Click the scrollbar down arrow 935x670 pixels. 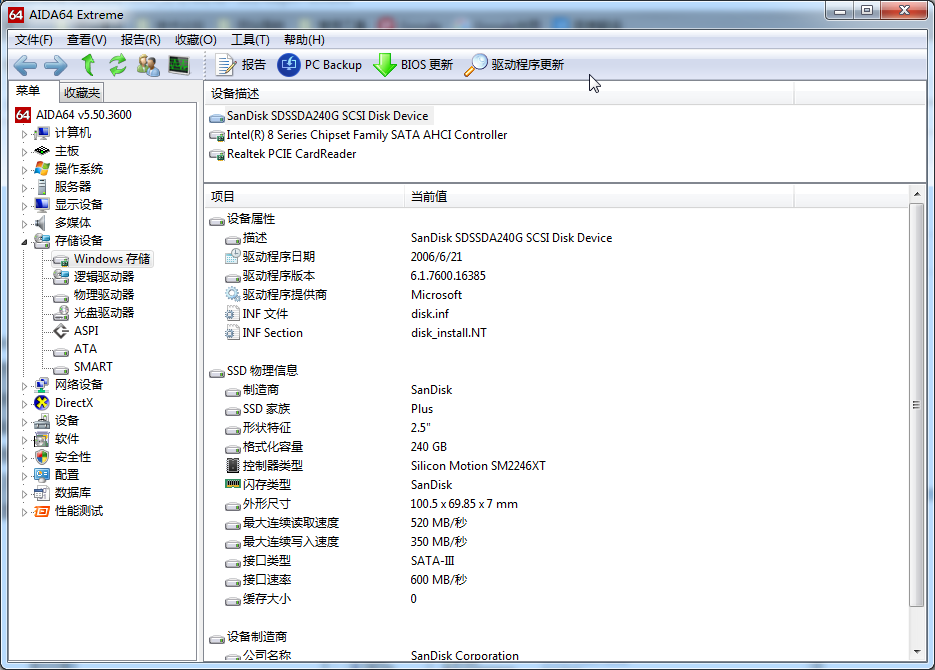(x=917, y=652)
